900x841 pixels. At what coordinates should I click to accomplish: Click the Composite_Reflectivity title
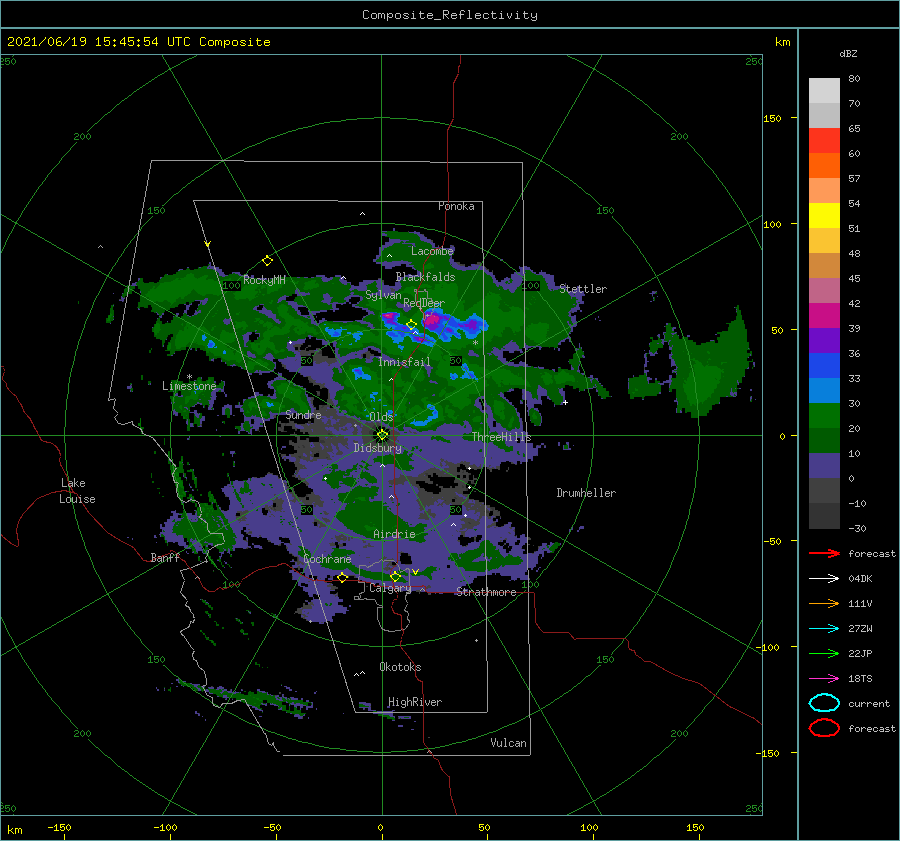pyautogui.click(x=450, y=15)
